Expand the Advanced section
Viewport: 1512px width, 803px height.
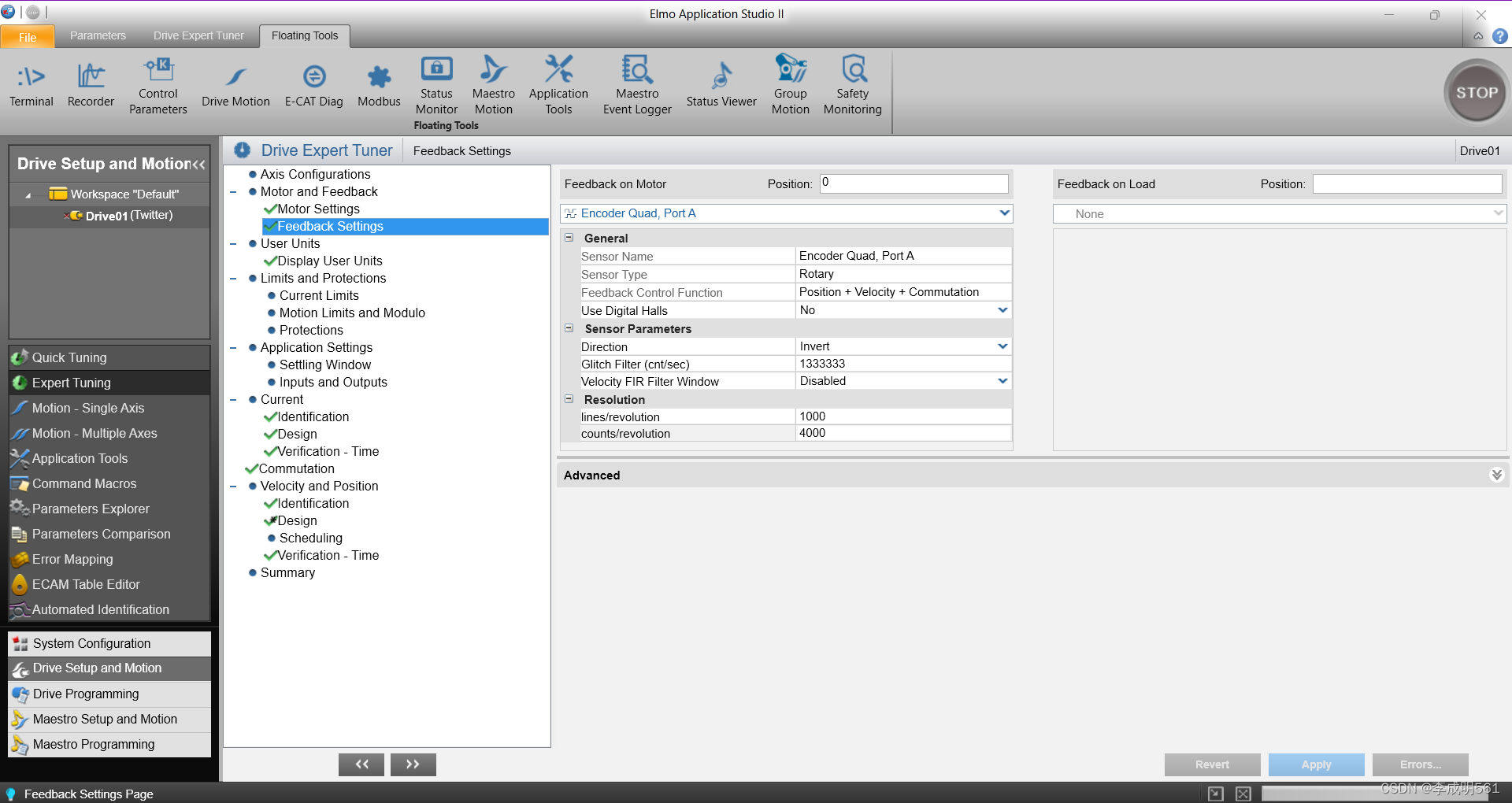(1496, 475)
